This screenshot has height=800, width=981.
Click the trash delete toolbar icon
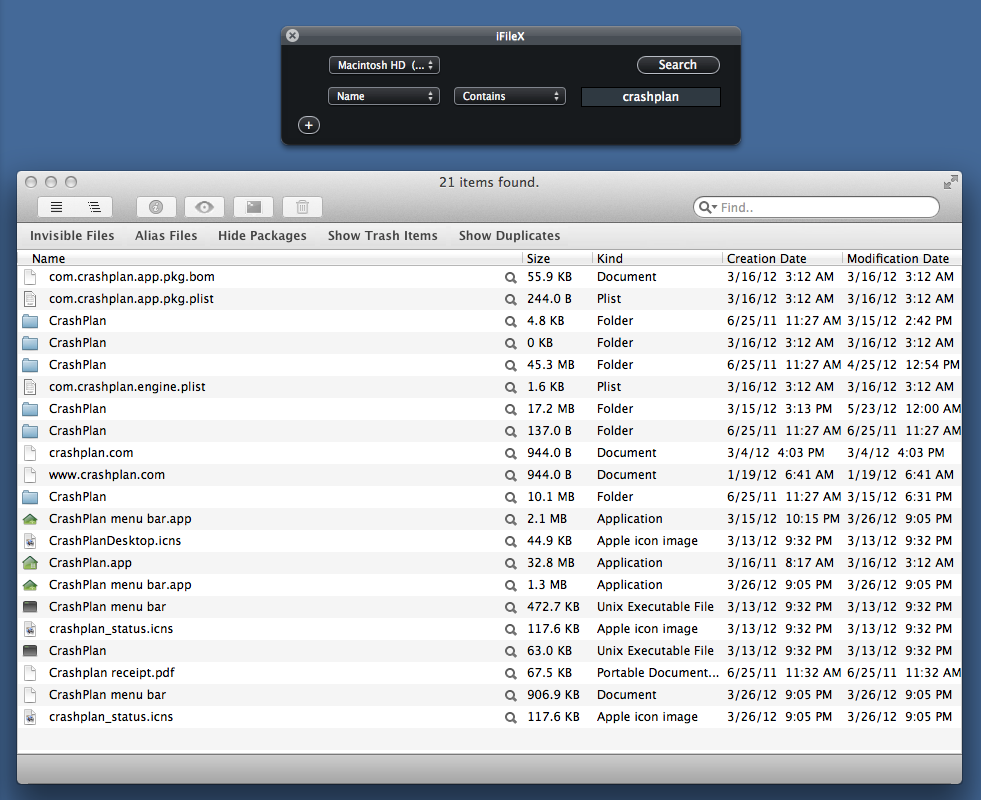[302, 207]
